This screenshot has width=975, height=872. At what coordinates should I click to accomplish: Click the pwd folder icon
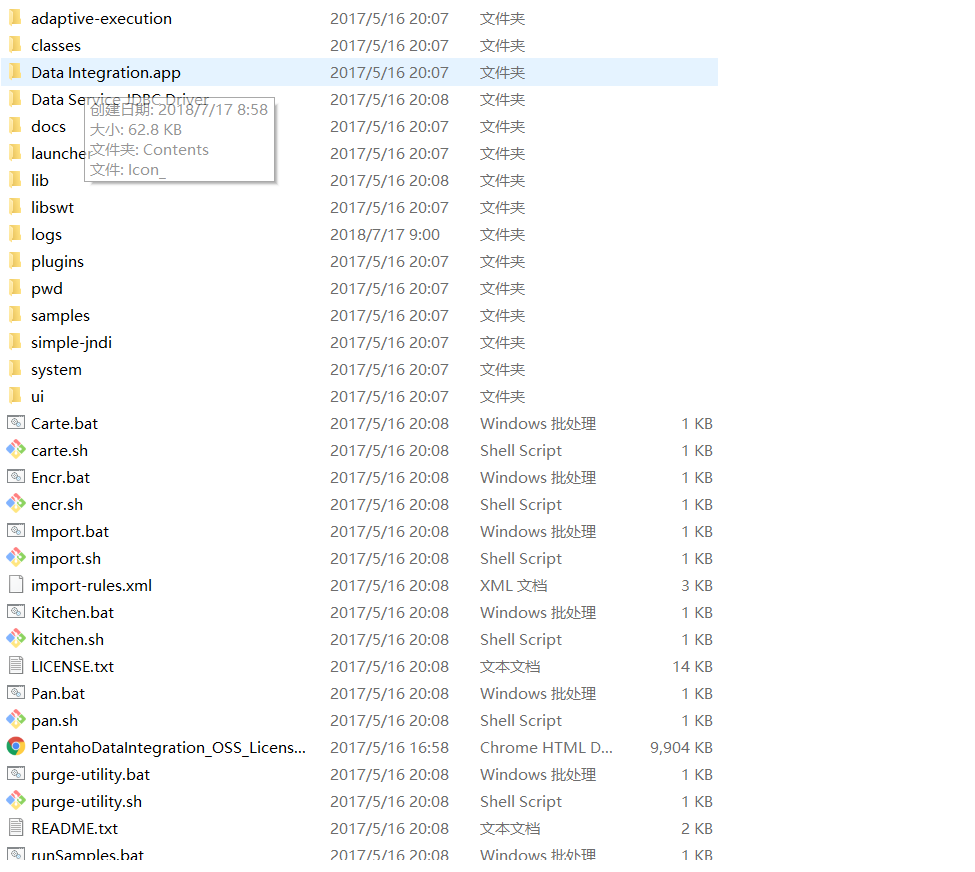[x=16, y=288]
